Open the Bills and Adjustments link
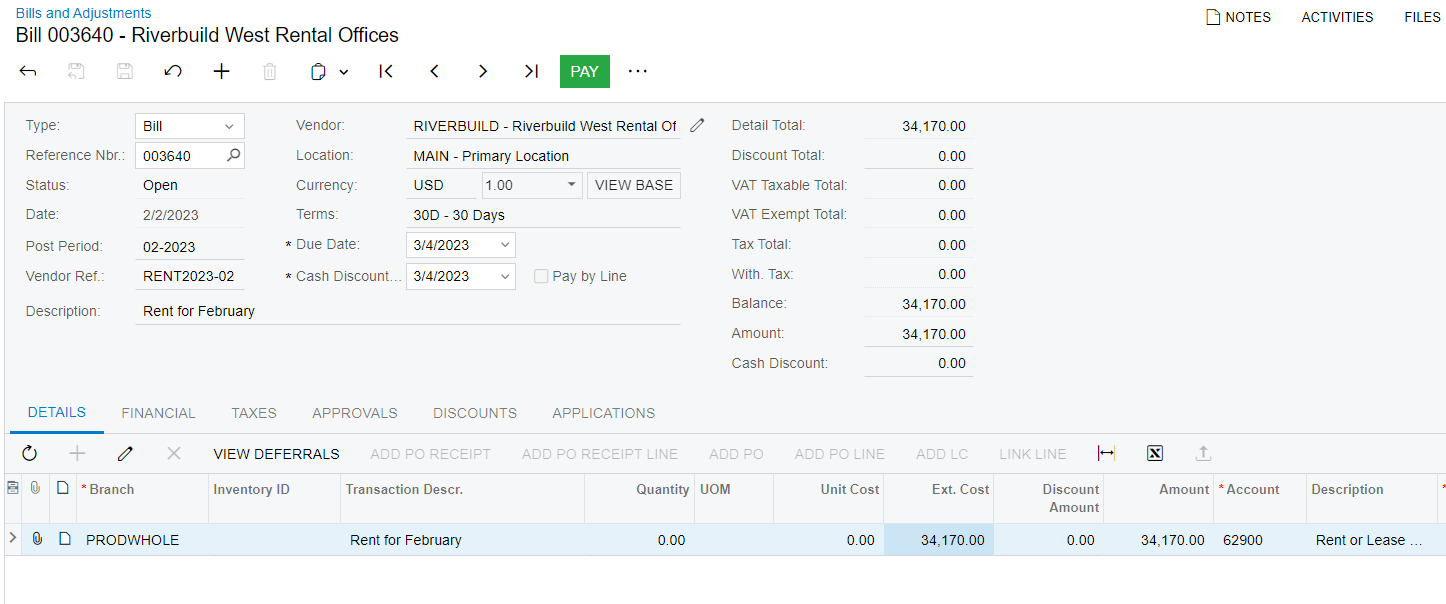Image resolution: width=1446 pixels, height=604 pixels. (x=83, y=13)
